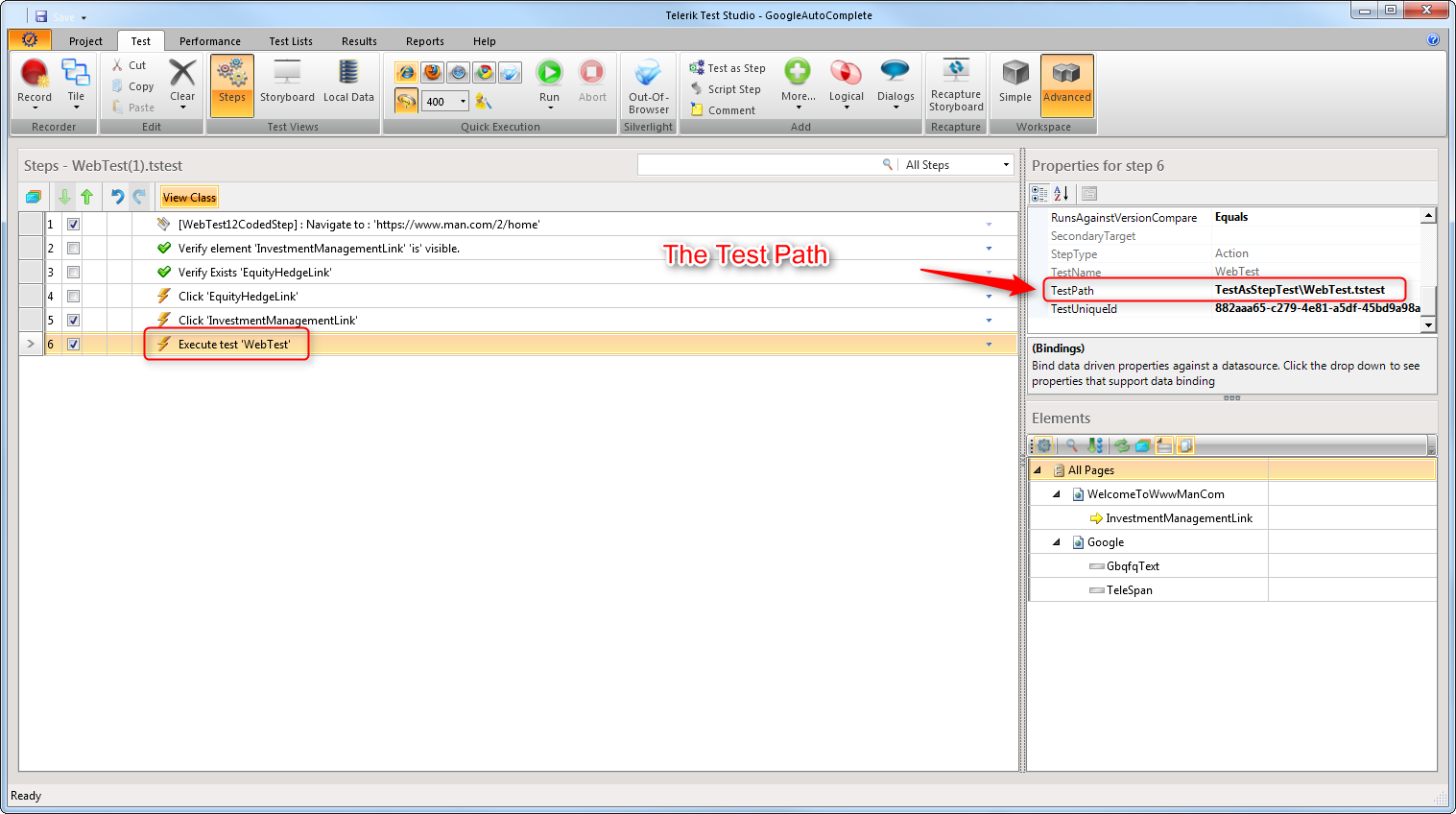Toggle the checkbox for step 5
Screen dimensions: 1456x814
[x=73, y=321]
